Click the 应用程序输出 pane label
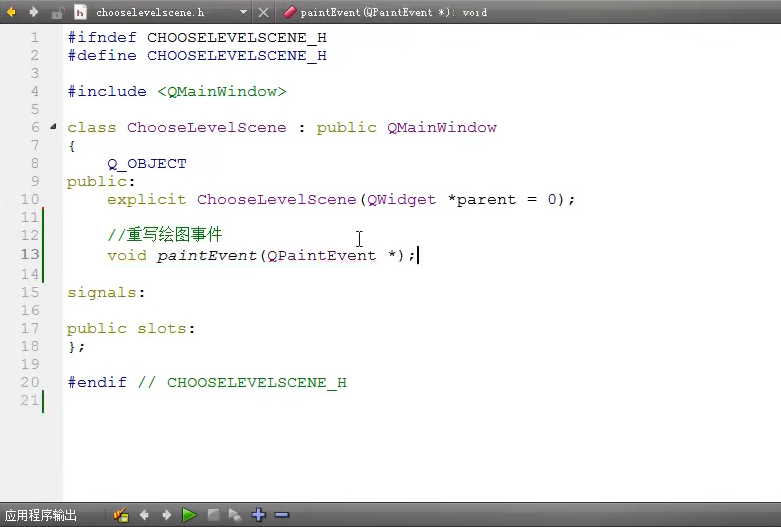The height and width of the screenshot is (527, 781). [x=41, y=515]
